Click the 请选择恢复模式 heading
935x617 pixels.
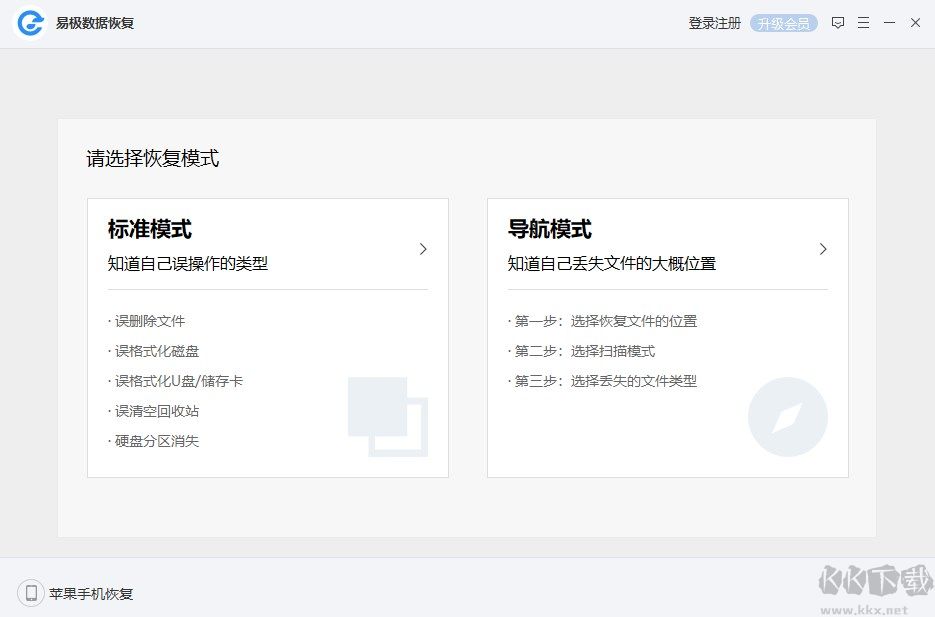point(153,159)
